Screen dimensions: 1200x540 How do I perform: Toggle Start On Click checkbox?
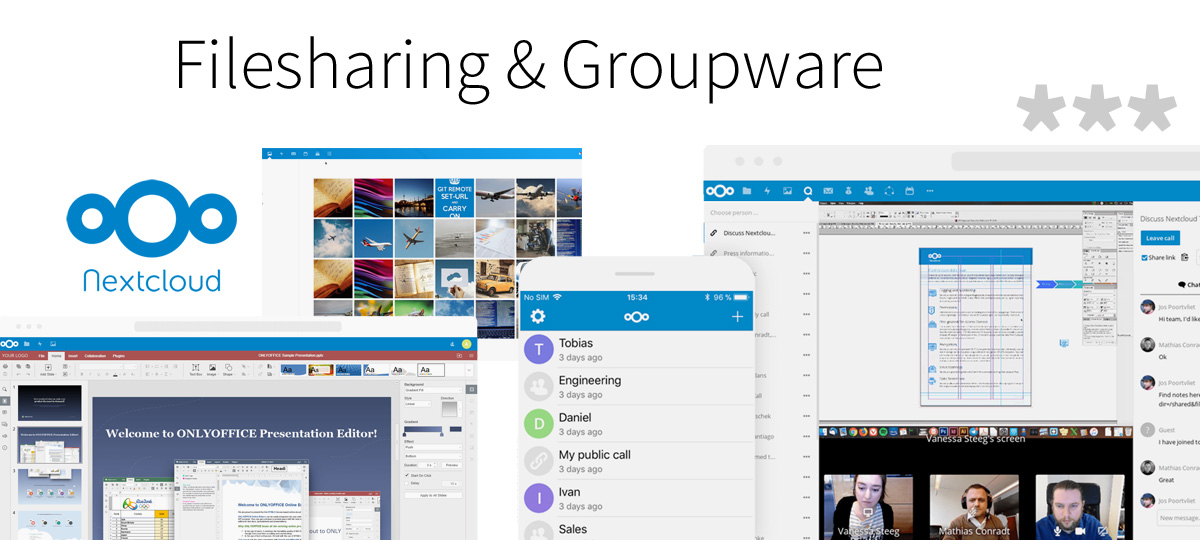tap(407, 475)
